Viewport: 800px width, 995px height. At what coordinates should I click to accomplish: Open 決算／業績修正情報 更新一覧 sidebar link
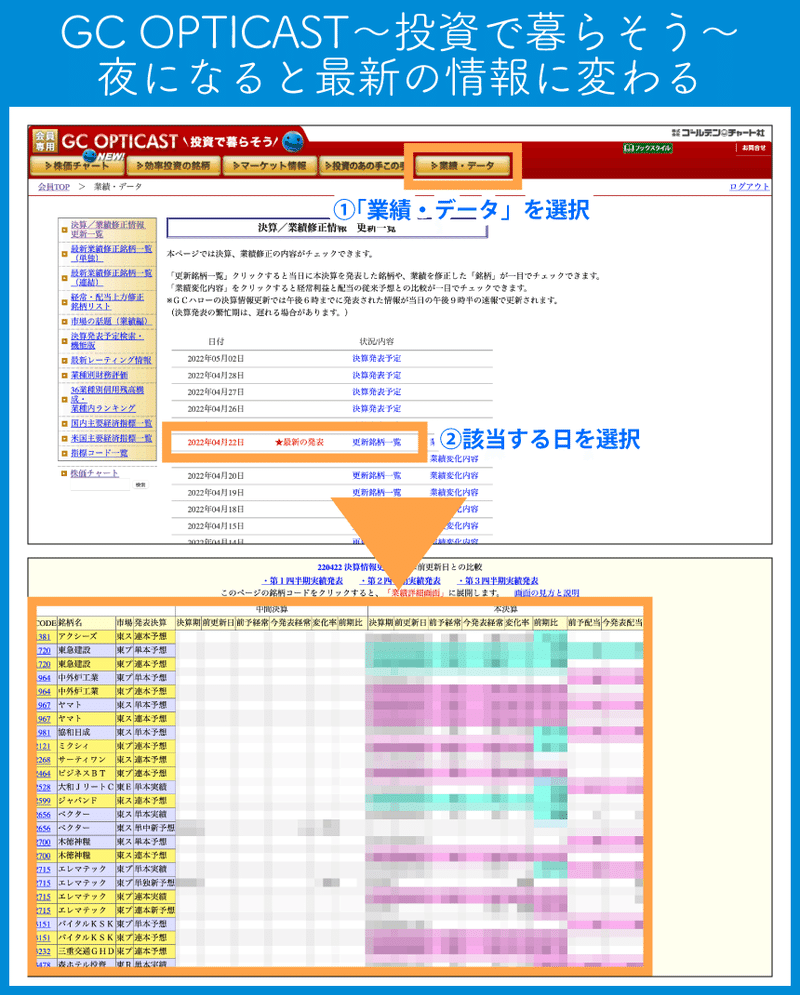108,229
